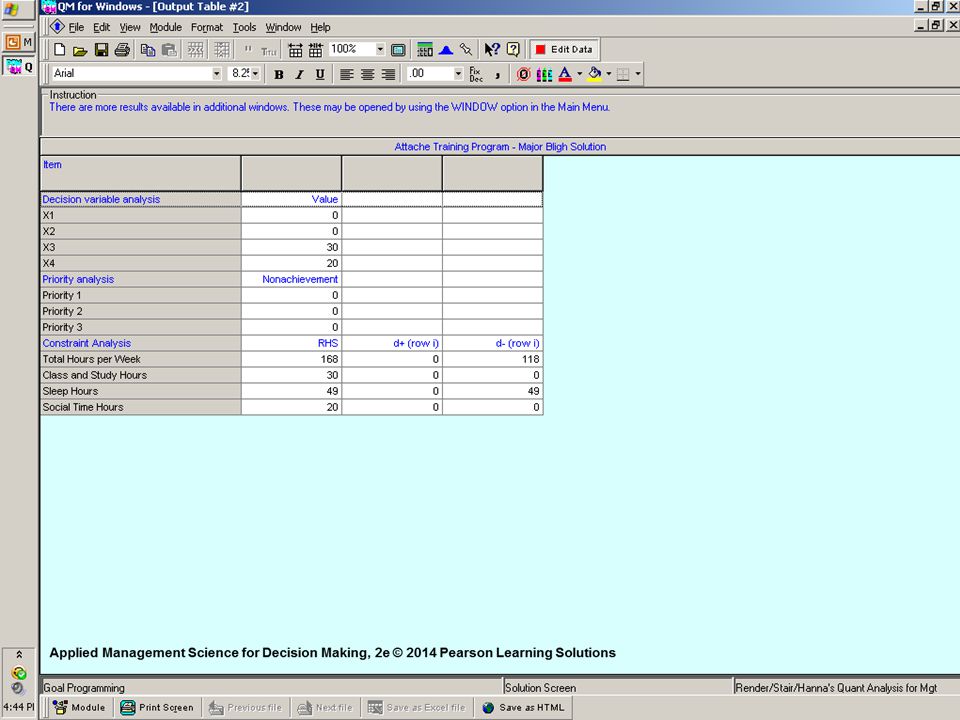Open the normal distribution curve icon
Screen dimensions: 960x720
point(446,50)
